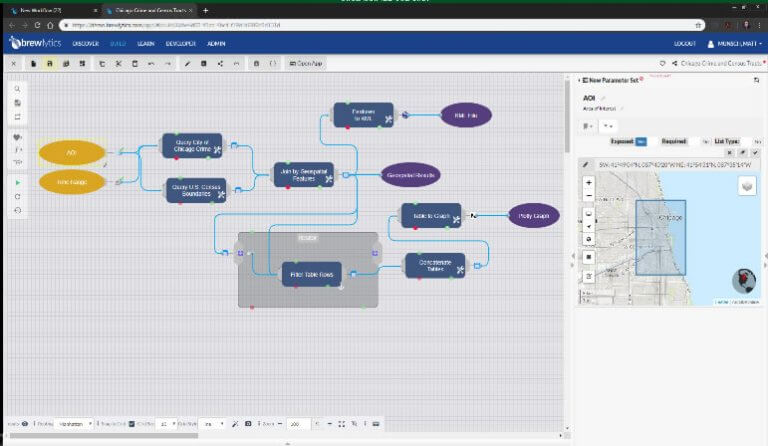Select the AOI input node

point(72,152)
